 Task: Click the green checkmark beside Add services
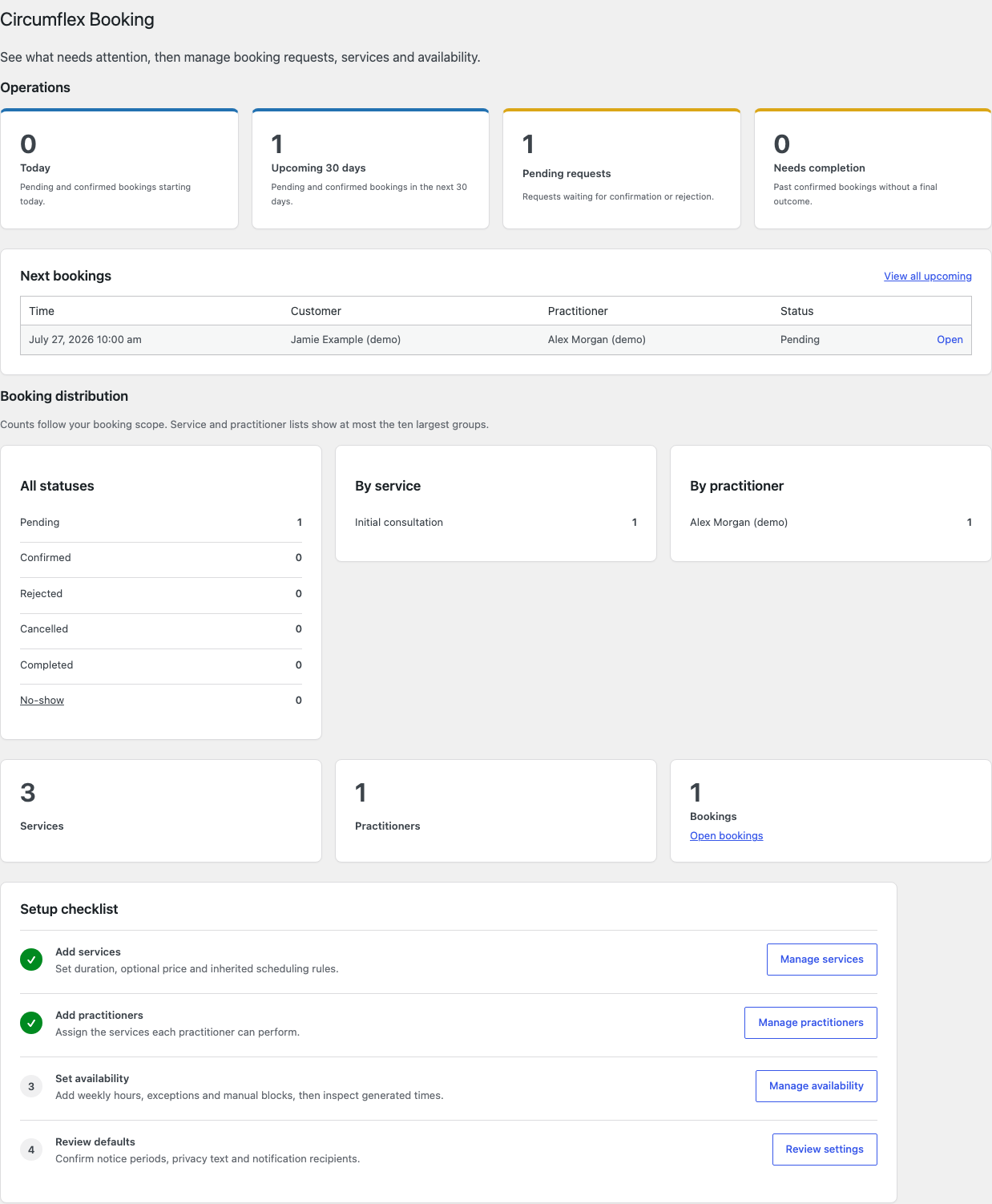(31, 960)
